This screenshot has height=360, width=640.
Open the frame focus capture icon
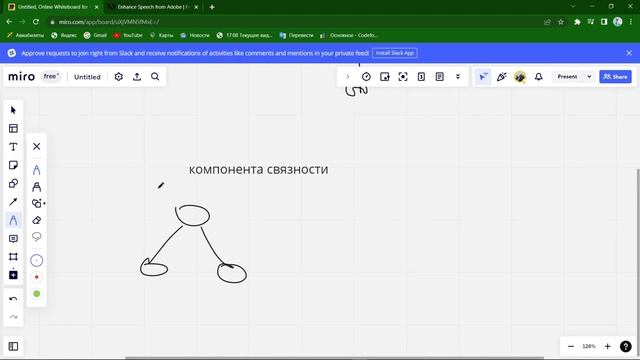[403, 77]
